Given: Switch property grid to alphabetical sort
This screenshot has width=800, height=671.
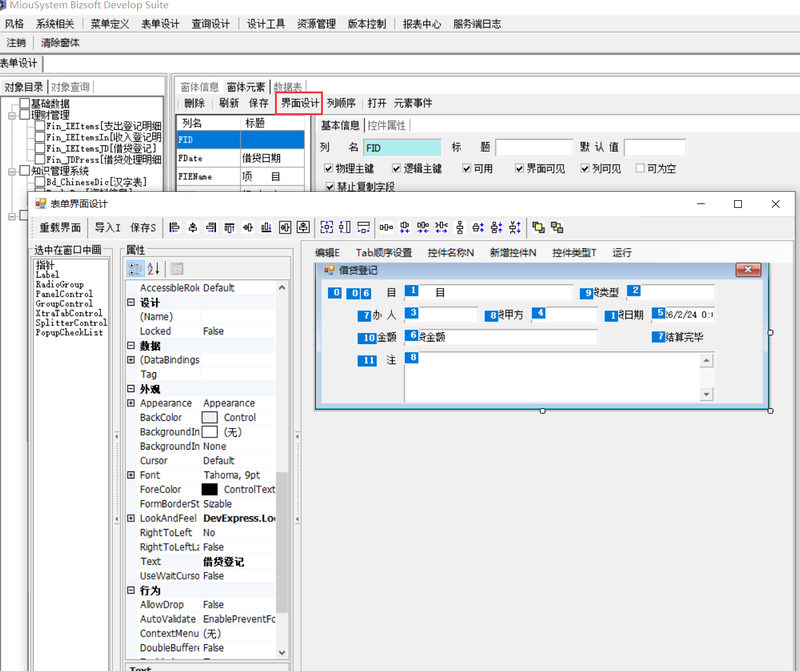Looking at the screenshot, I should pyautogui.click(x=153, y=269).
